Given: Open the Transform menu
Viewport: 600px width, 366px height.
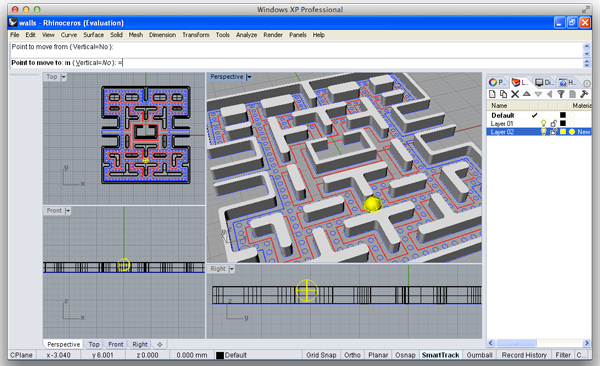Looking at the screenshot, I should (196, 35).
